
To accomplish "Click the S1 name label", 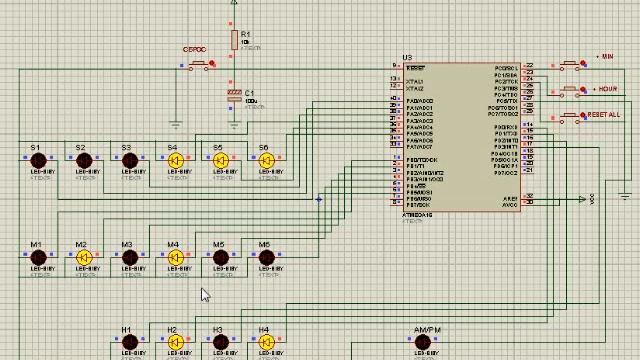I will [x=35, y=147].
